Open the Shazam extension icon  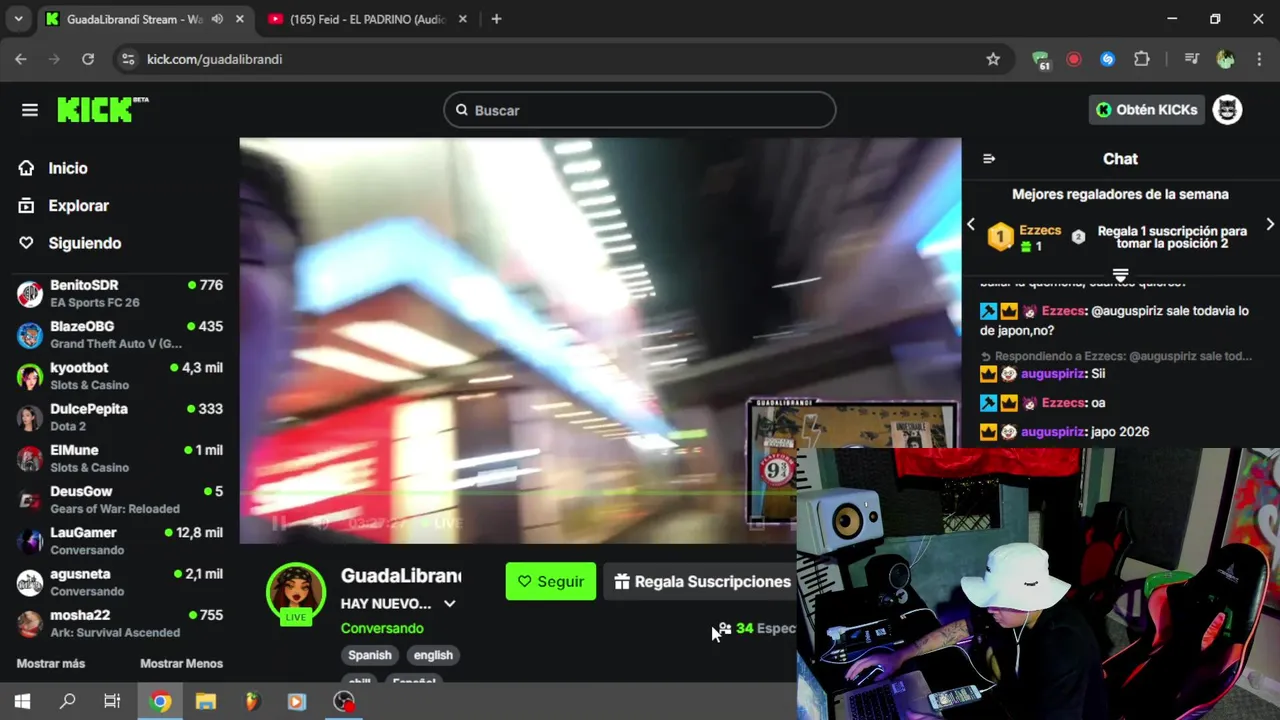point(1107,59)
